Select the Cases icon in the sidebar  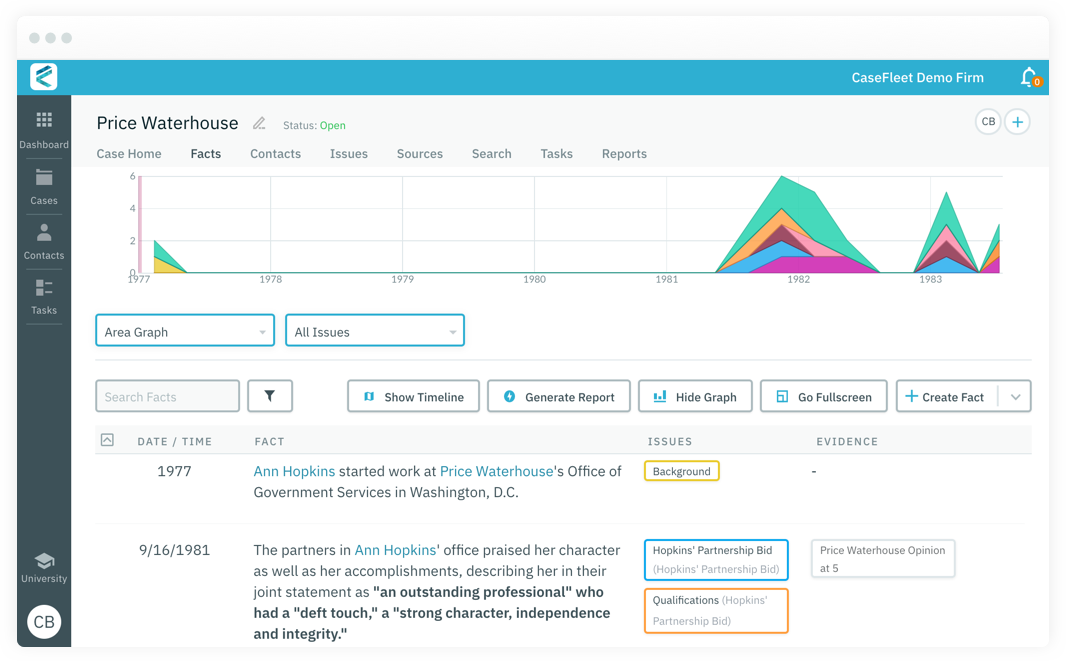tap(44, 186)
